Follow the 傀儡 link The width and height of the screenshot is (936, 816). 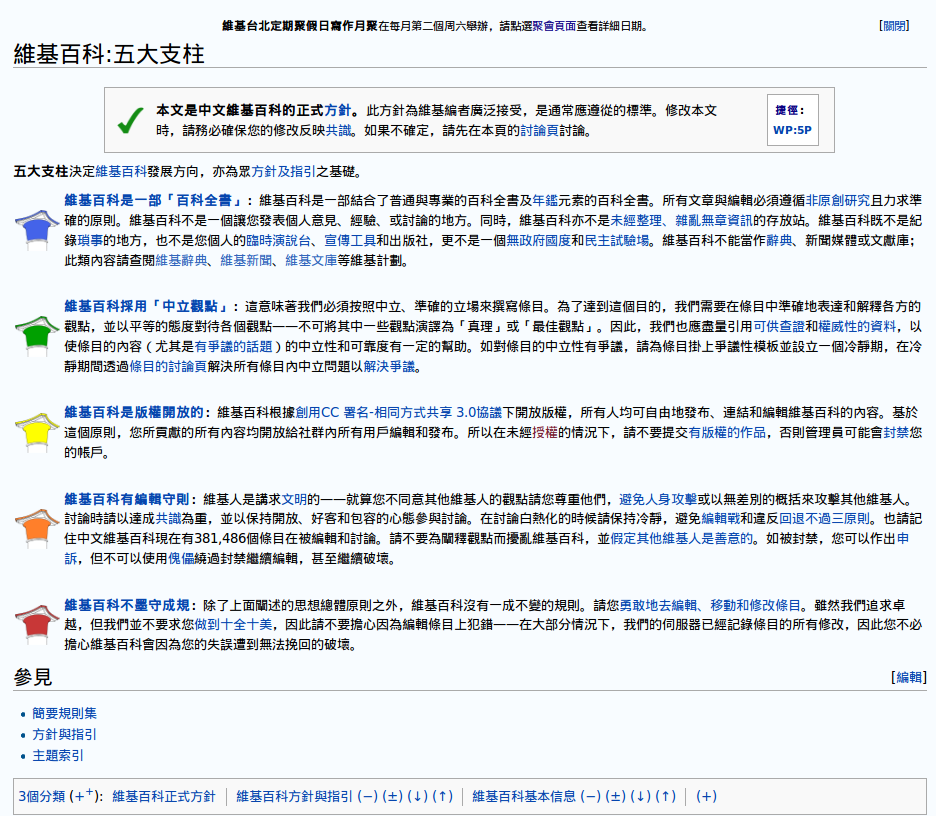(x=181, y=559)
